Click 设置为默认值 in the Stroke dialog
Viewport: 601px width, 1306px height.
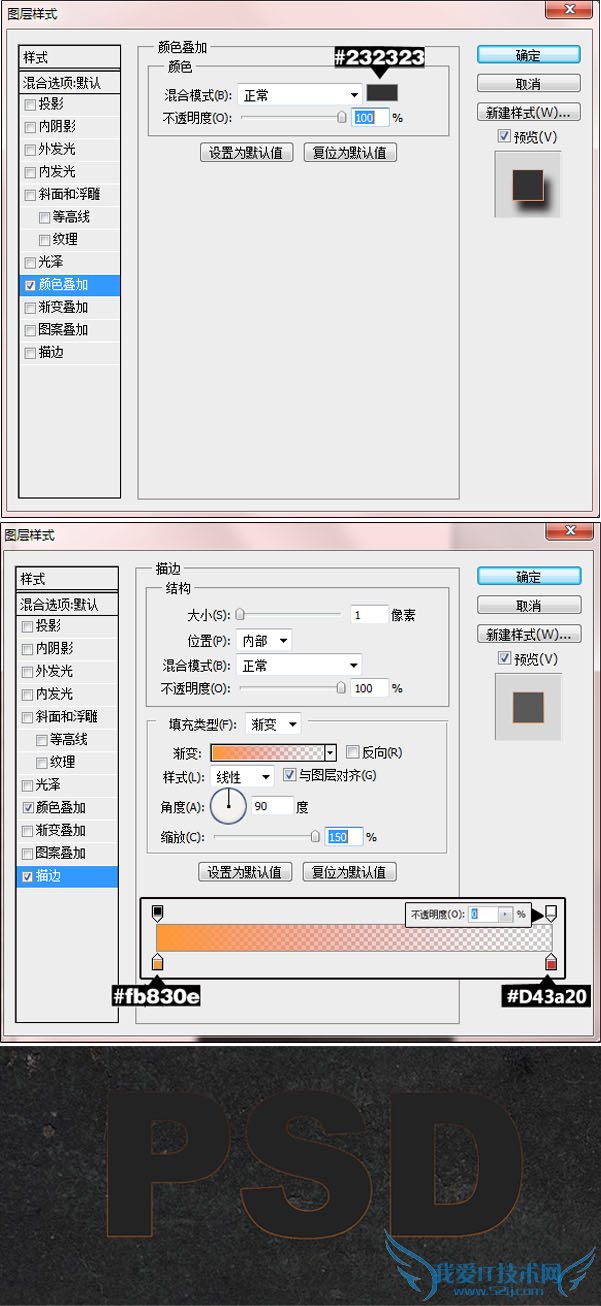245,872
